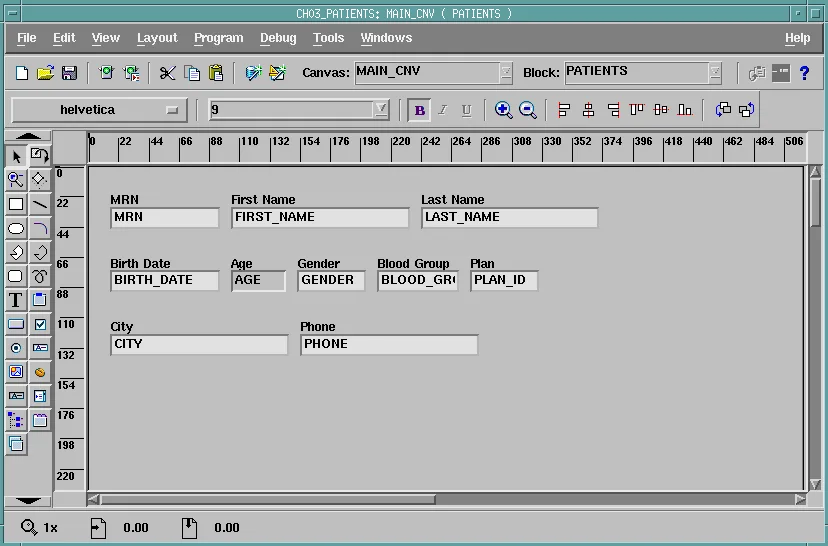Screen dimensions: 828x546
Task: Select the BIRTH_DATE field on canvas
Action: coord(164,280)
